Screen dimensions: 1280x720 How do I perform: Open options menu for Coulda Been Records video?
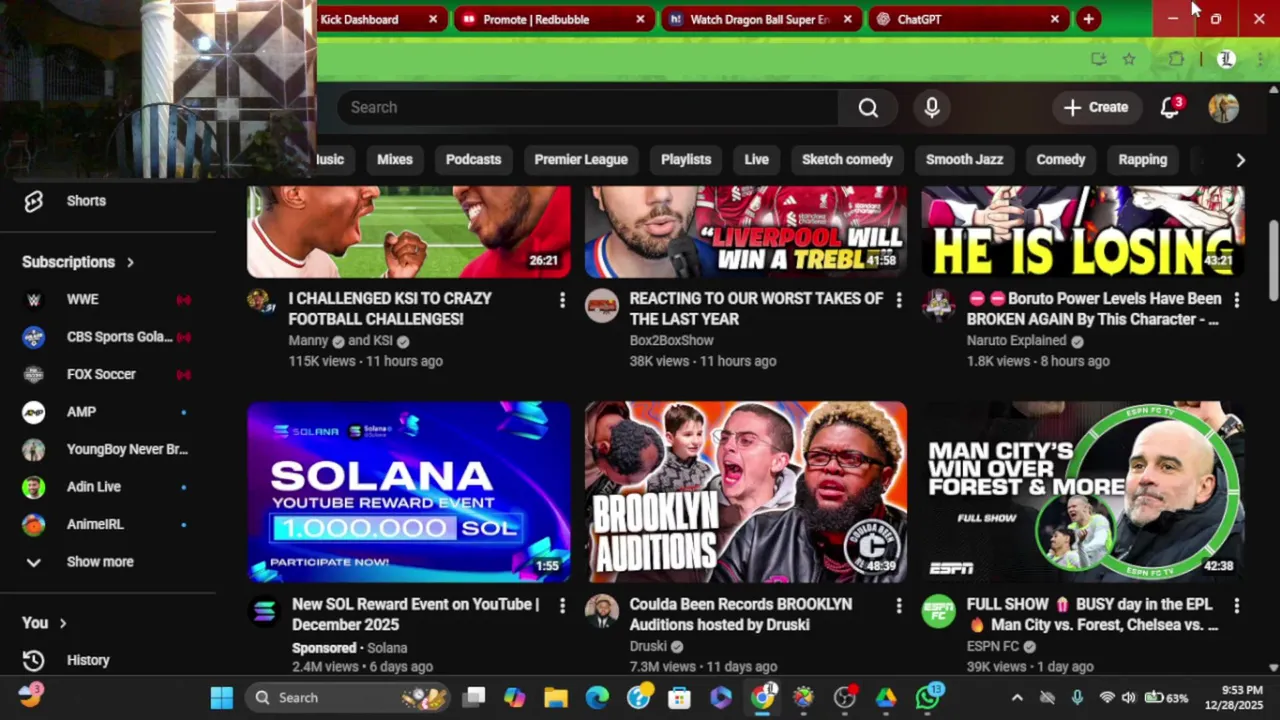coord(898,606)
